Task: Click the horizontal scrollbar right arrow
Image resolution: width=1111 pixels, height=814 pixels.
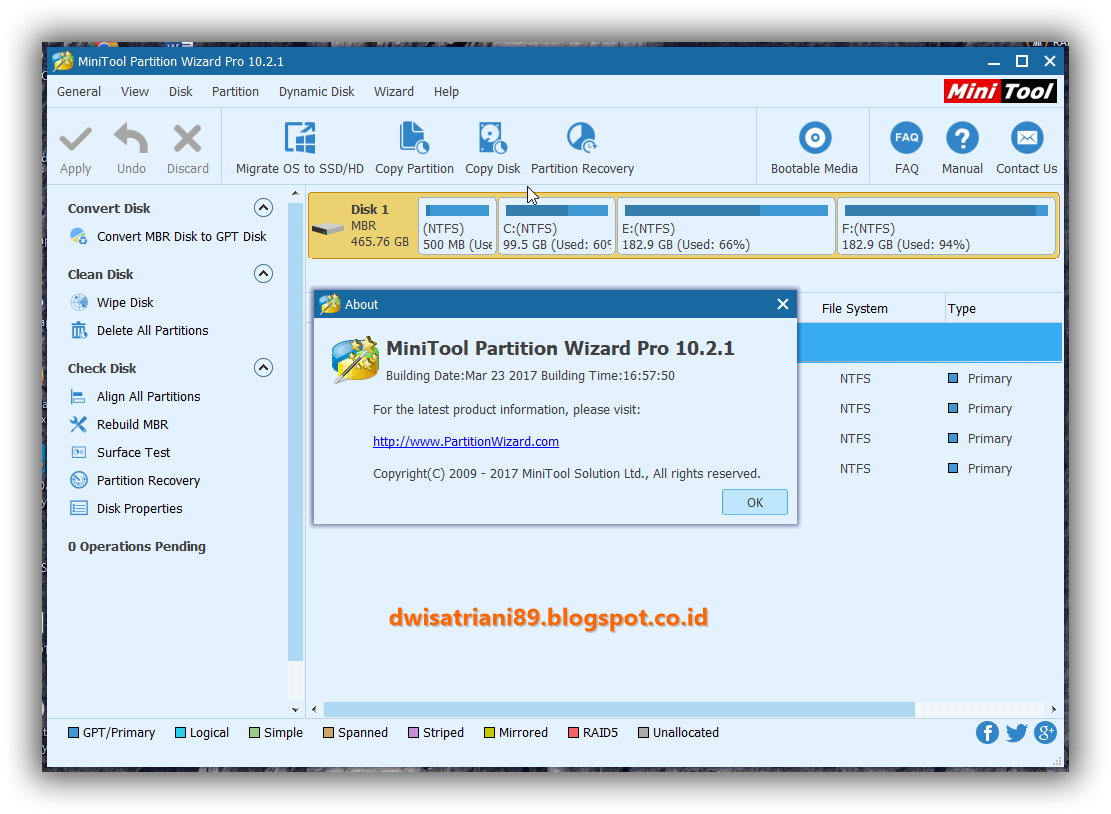Action: coord(1054,709)
